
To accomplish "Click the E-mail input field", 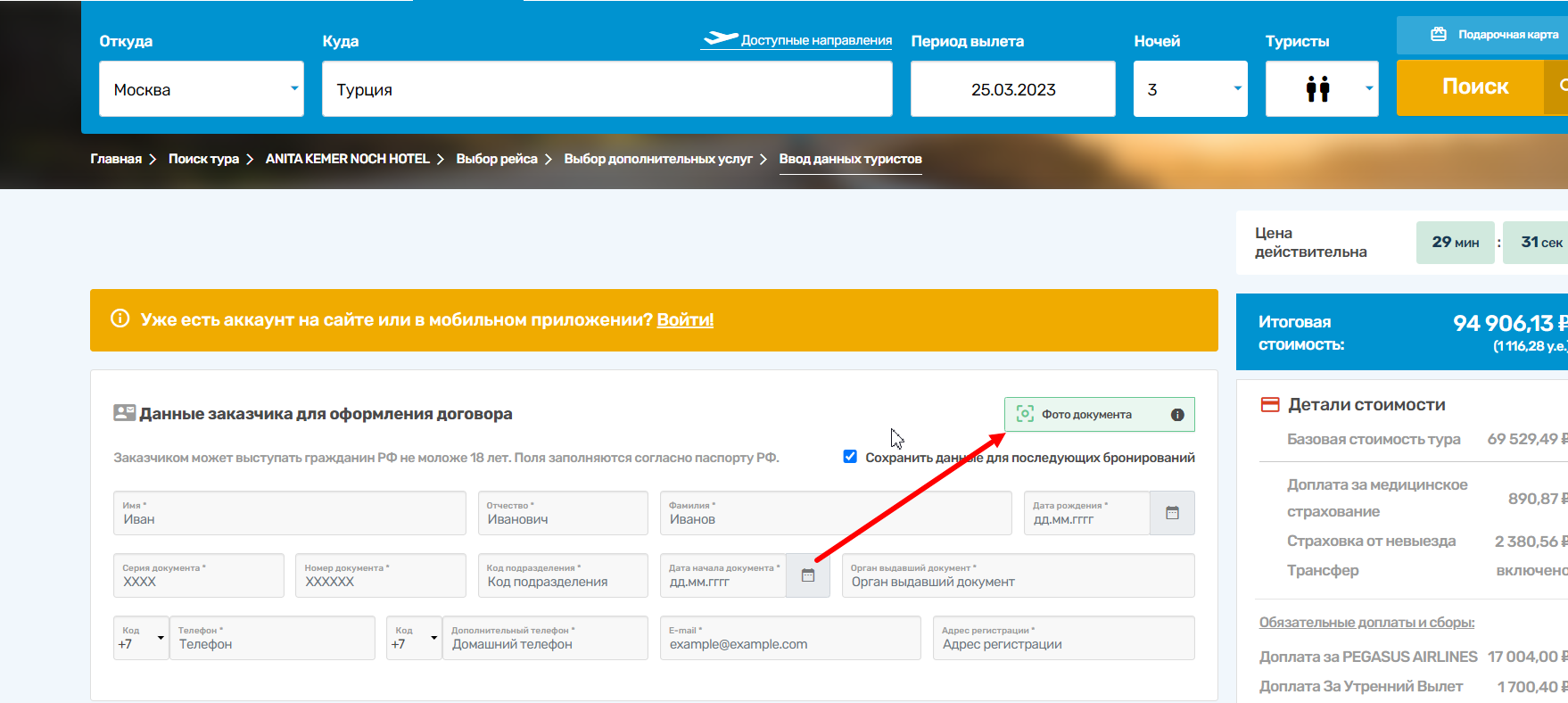I will tap(790, 638).
